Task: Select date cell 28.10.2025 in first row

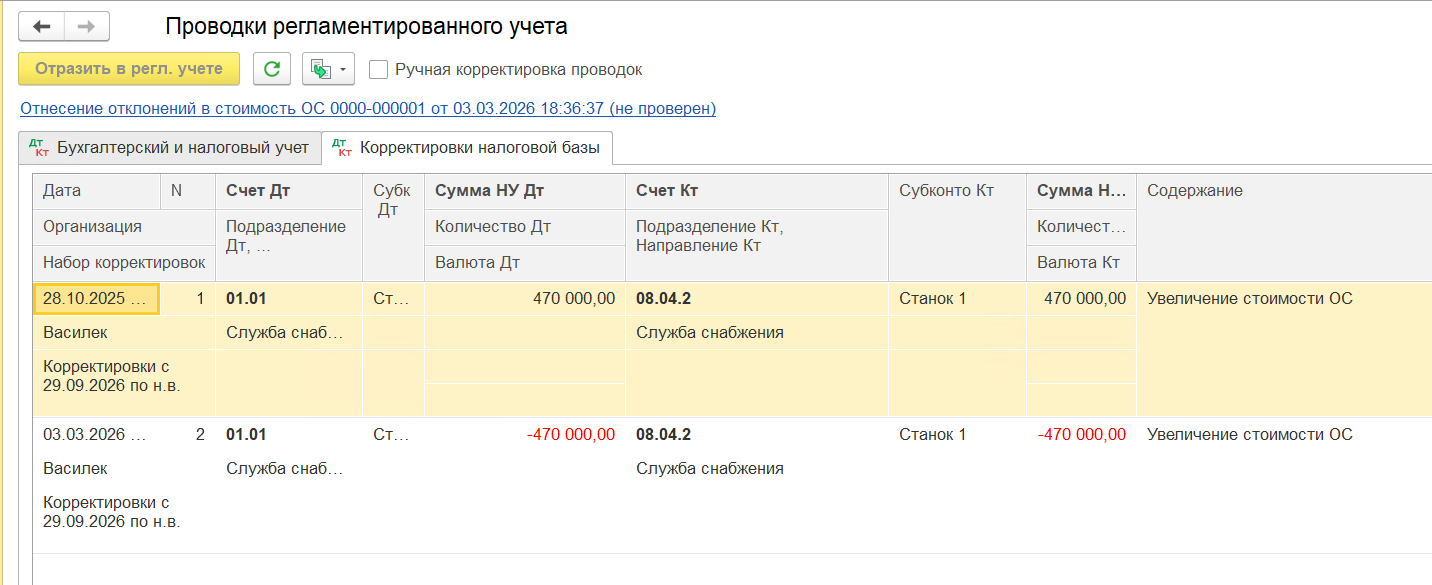Action: 96,299
